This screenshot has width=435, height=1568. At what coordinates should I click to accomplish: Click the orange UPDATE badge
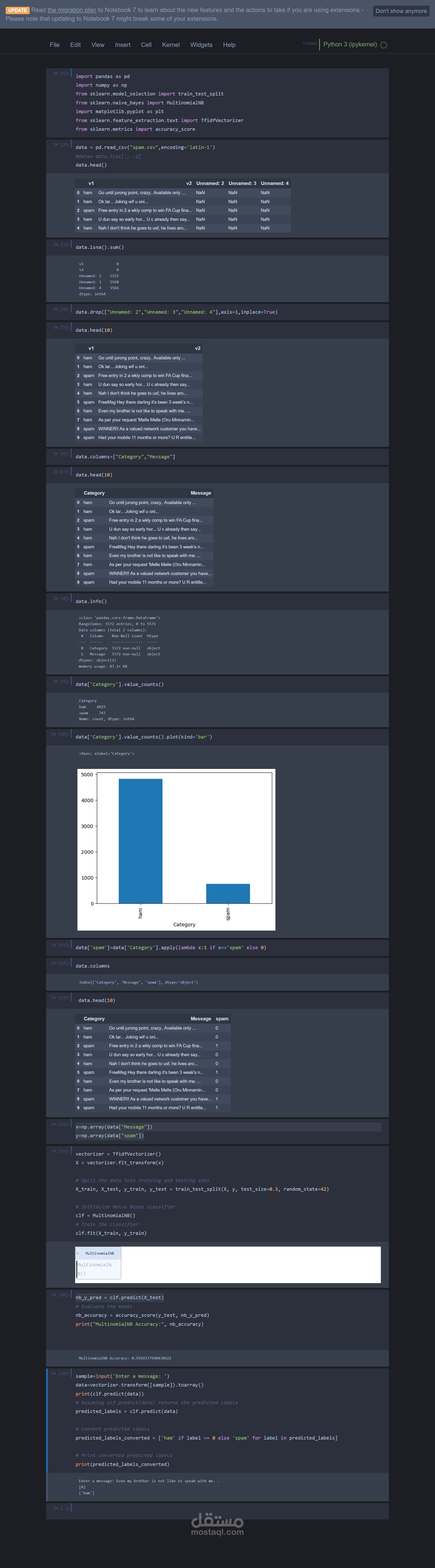[x=18, y=10]
